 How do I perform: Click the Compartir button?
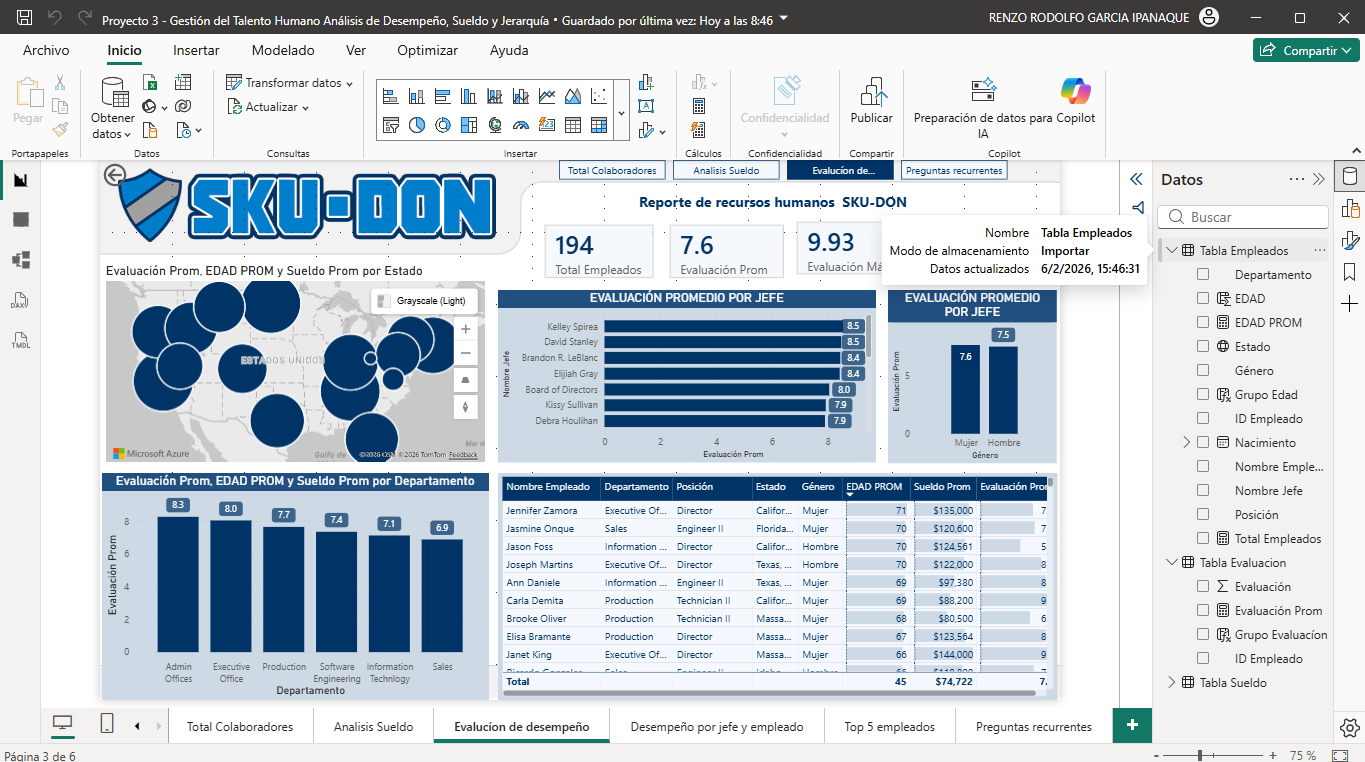(x=1306, y=50)
